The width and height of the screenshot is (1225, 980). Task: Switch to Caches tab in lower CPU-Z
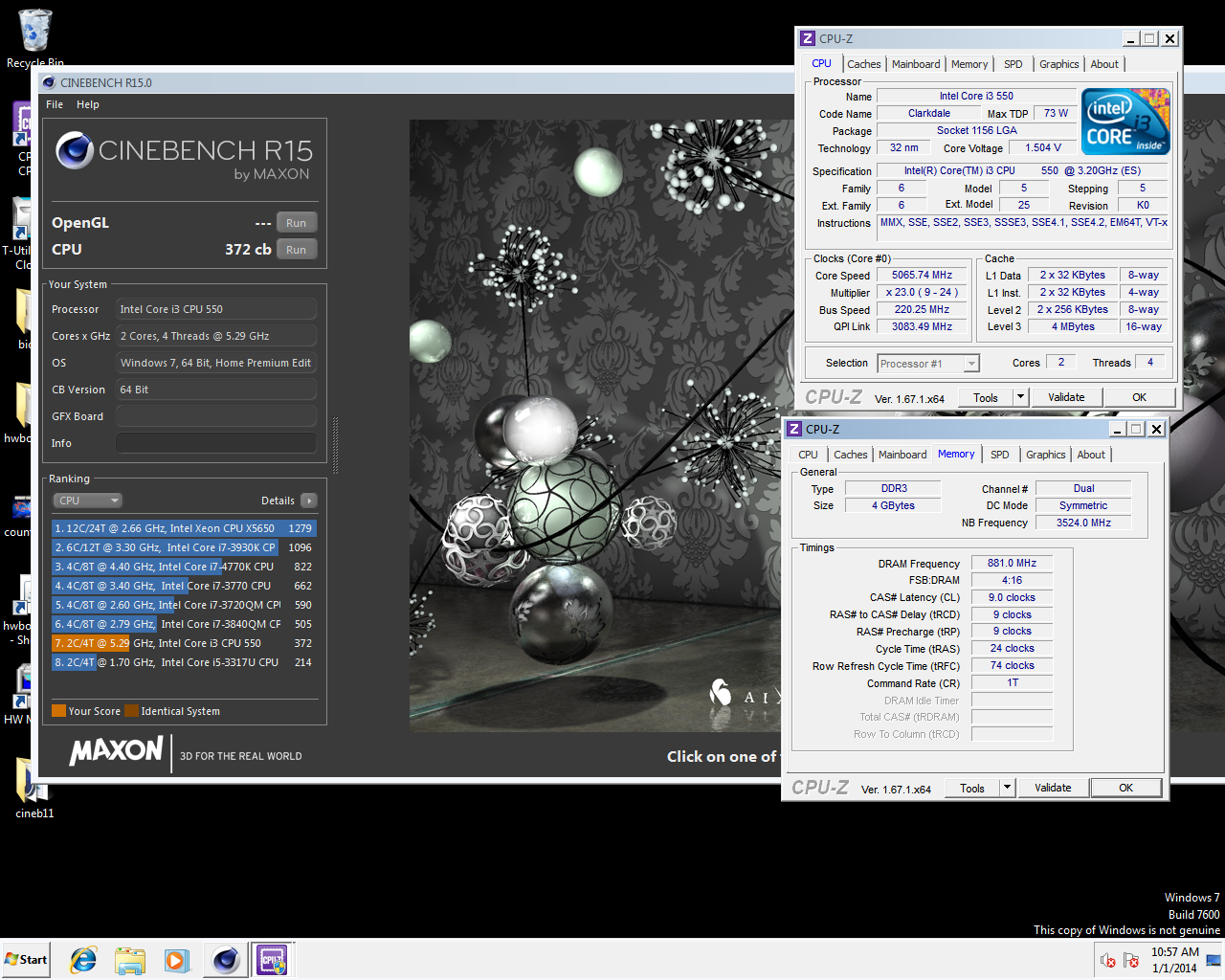[x=850, y=455]
